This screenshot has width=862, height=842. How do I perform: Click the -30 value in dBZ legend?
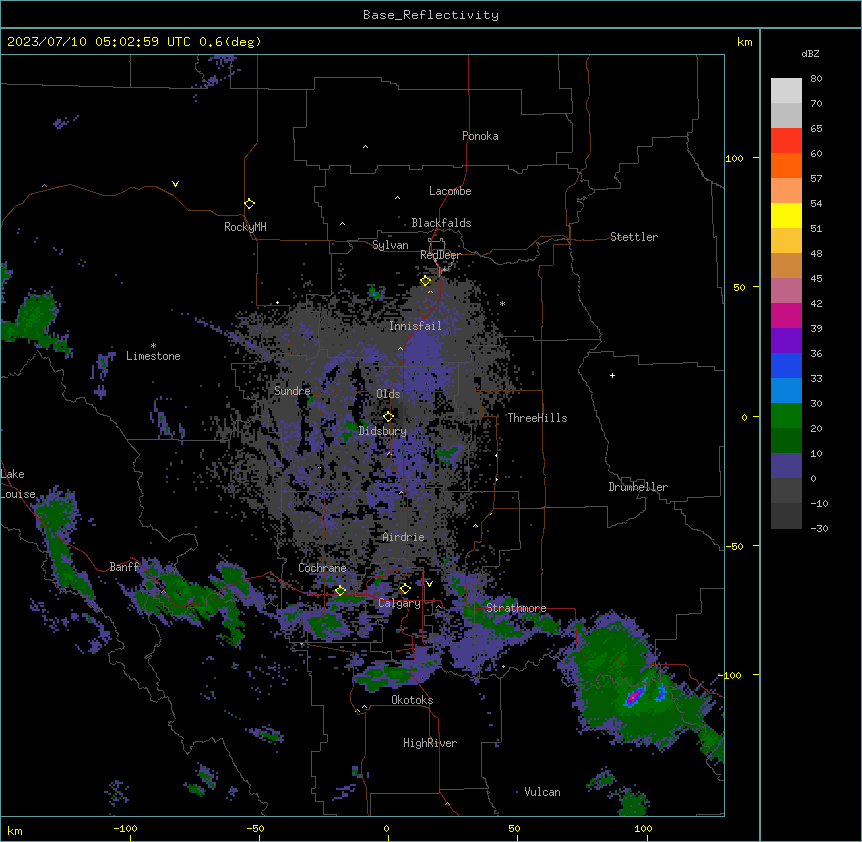pos(819,528)
